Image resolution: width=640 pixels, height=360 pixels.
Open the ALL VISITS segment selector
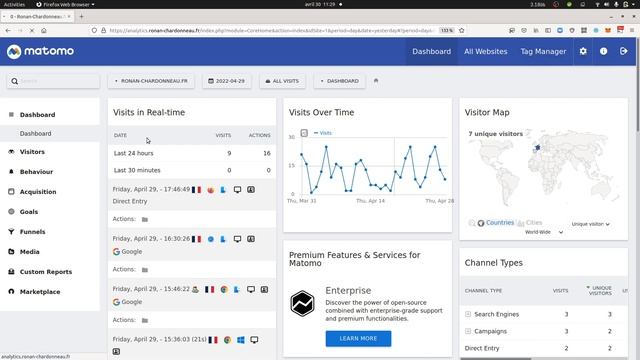click(x=282, y=81)
